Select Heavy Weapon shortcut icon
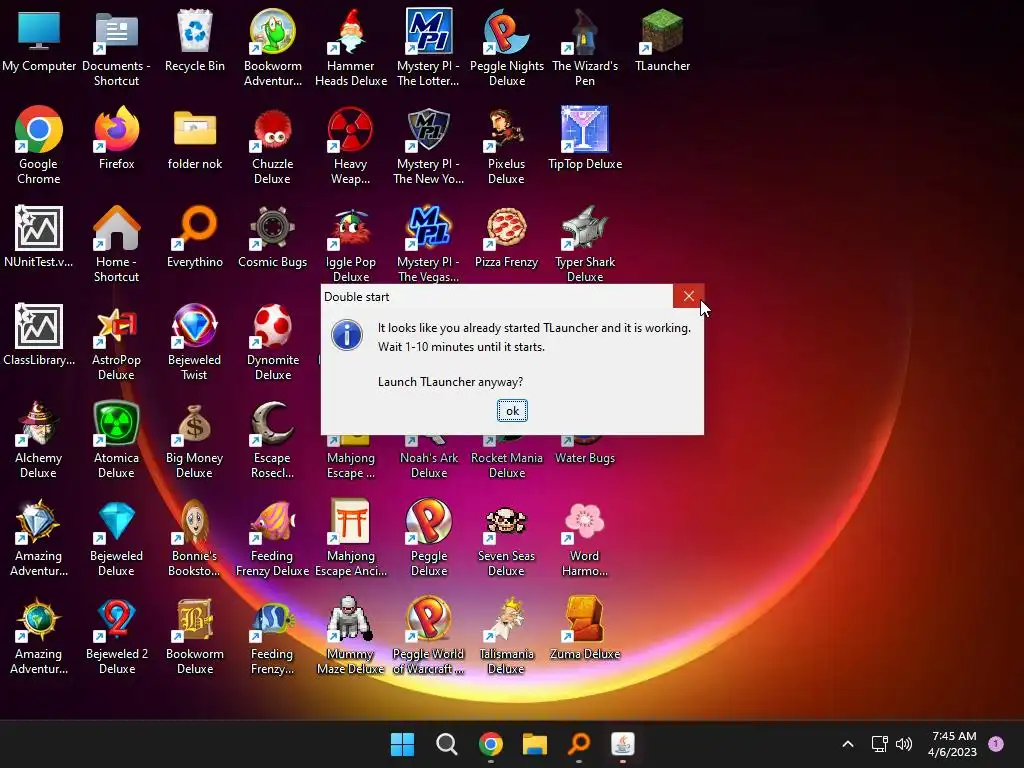This screenshot has height=768, width=1024. tap(351, 146)
